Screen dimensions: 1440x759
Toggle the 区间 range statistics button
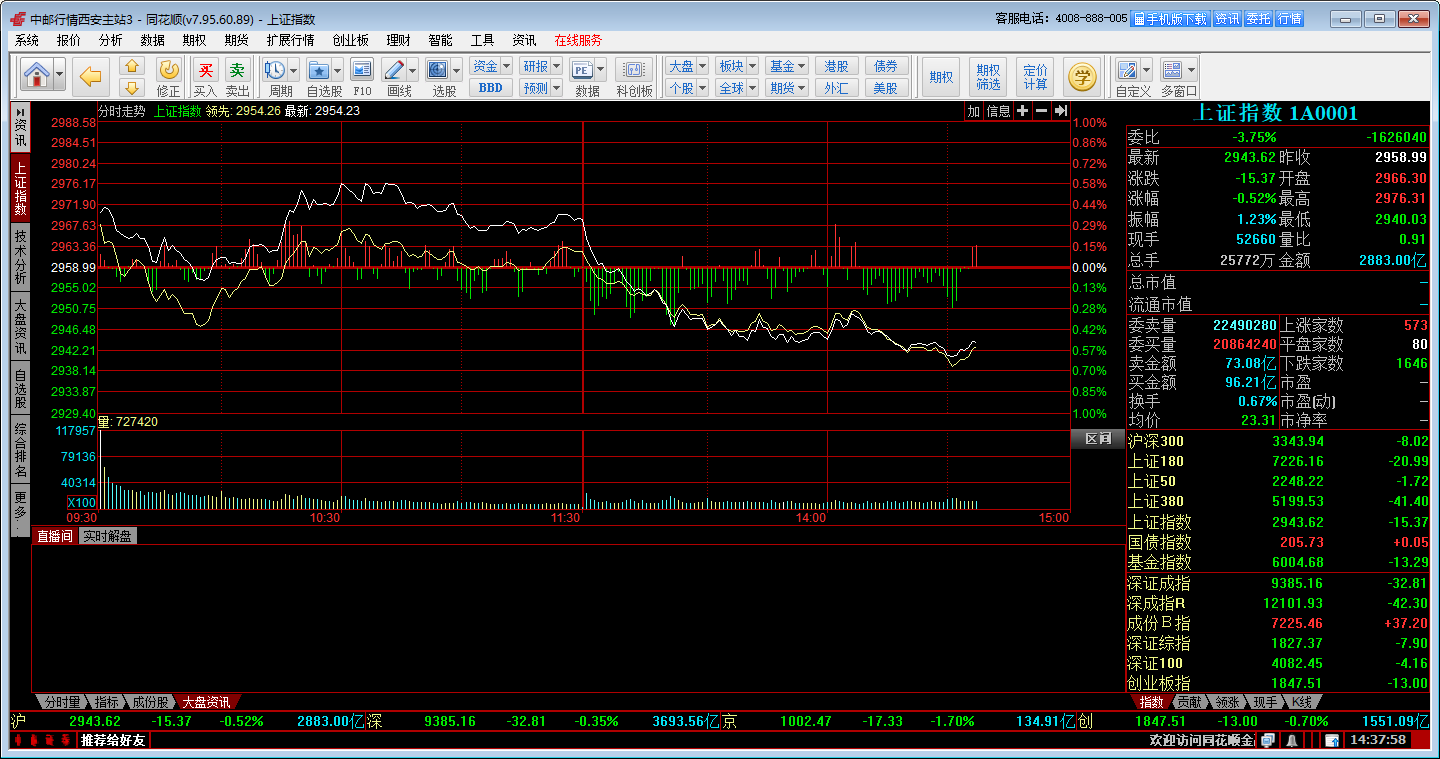(x=1097, y=438)
